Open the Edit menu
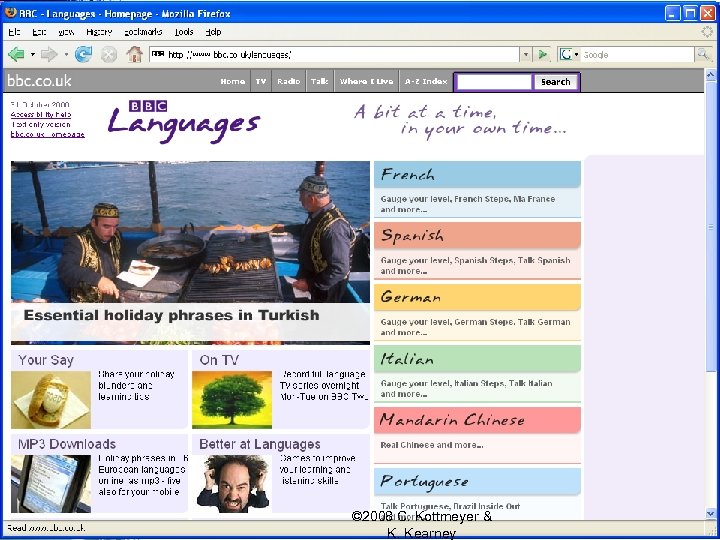The image size is (720, 540). point(39,32)
